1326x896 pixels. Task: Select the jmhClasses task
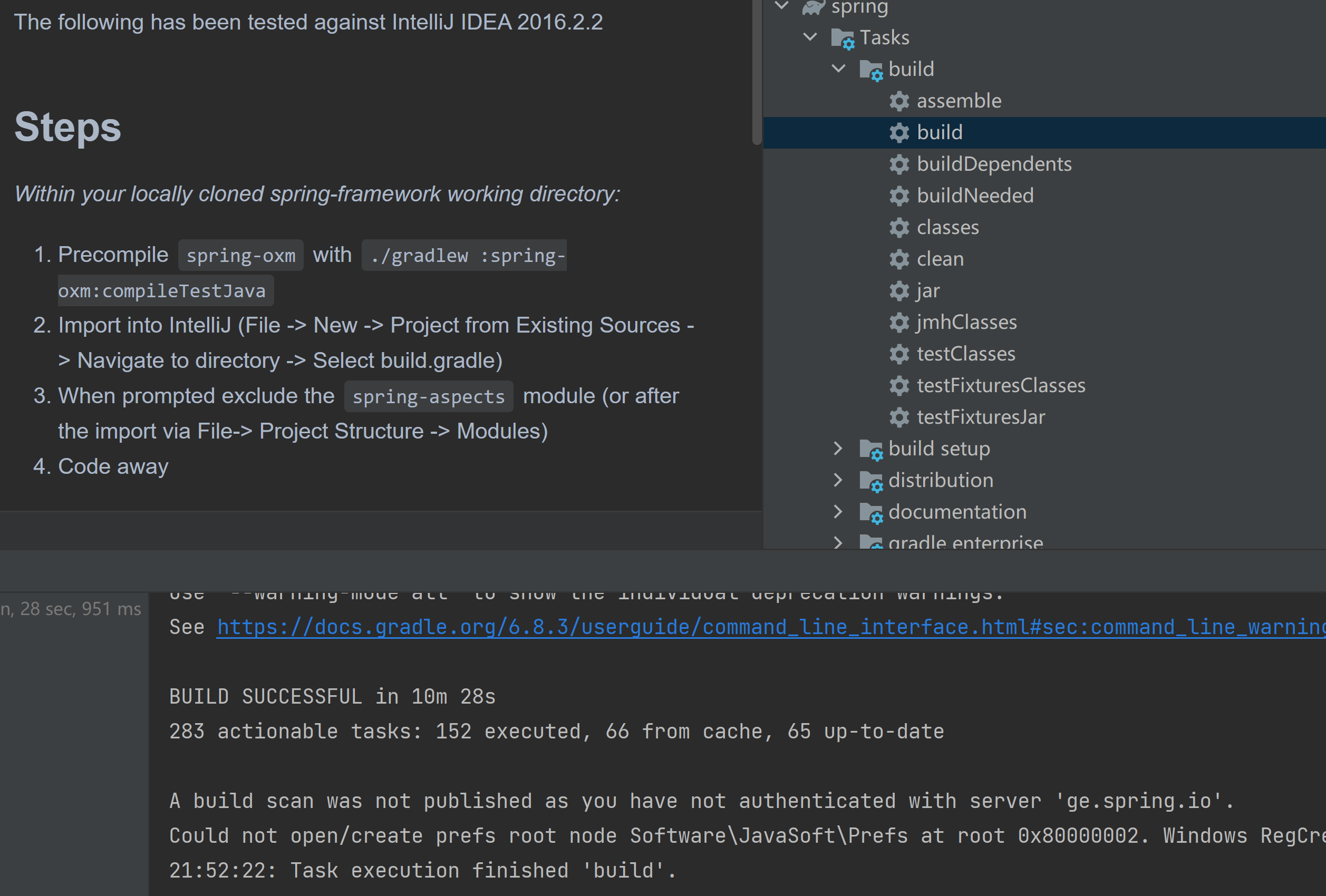(x=966, y=323)
